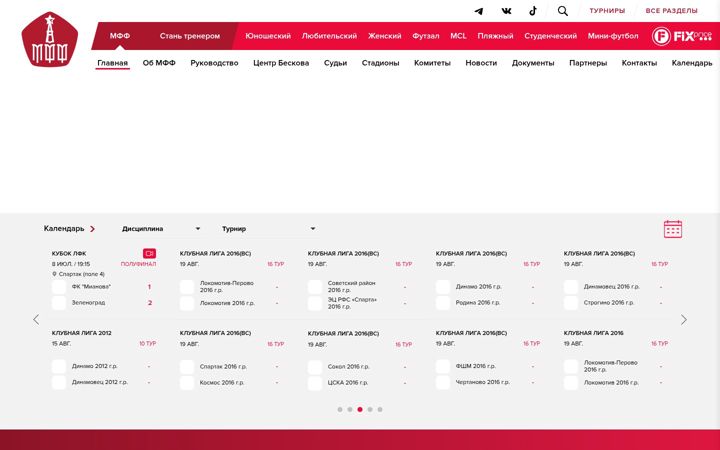Click the Строгино 2016 г.р. team logo
Image resolution: width=720 pixels, height=450 pixels.
point(571,303)
